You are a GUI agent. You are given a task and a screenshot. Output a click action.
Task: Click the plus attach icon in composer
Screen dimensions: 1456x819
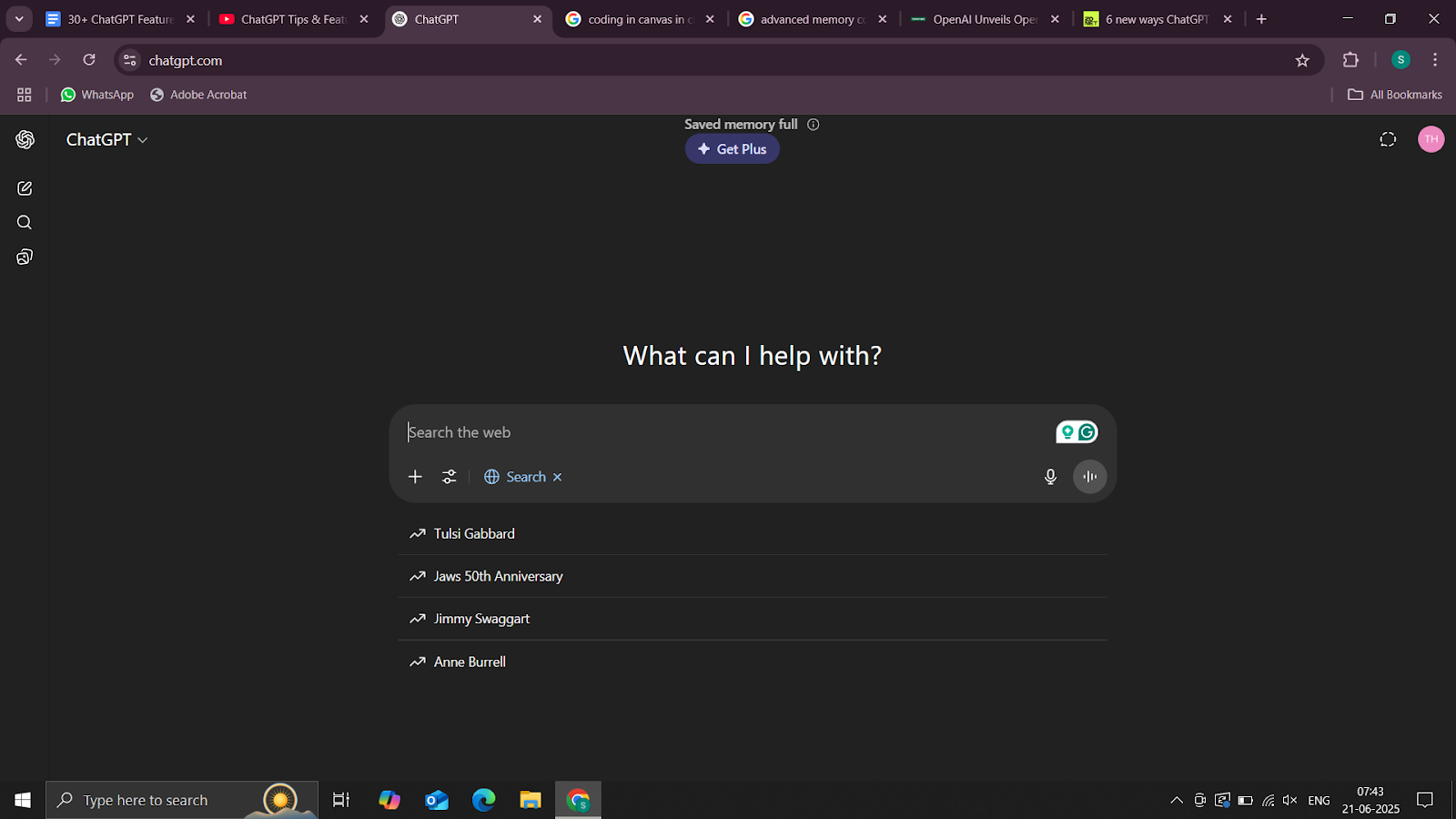pyautogui.click(x=415, y=477)
